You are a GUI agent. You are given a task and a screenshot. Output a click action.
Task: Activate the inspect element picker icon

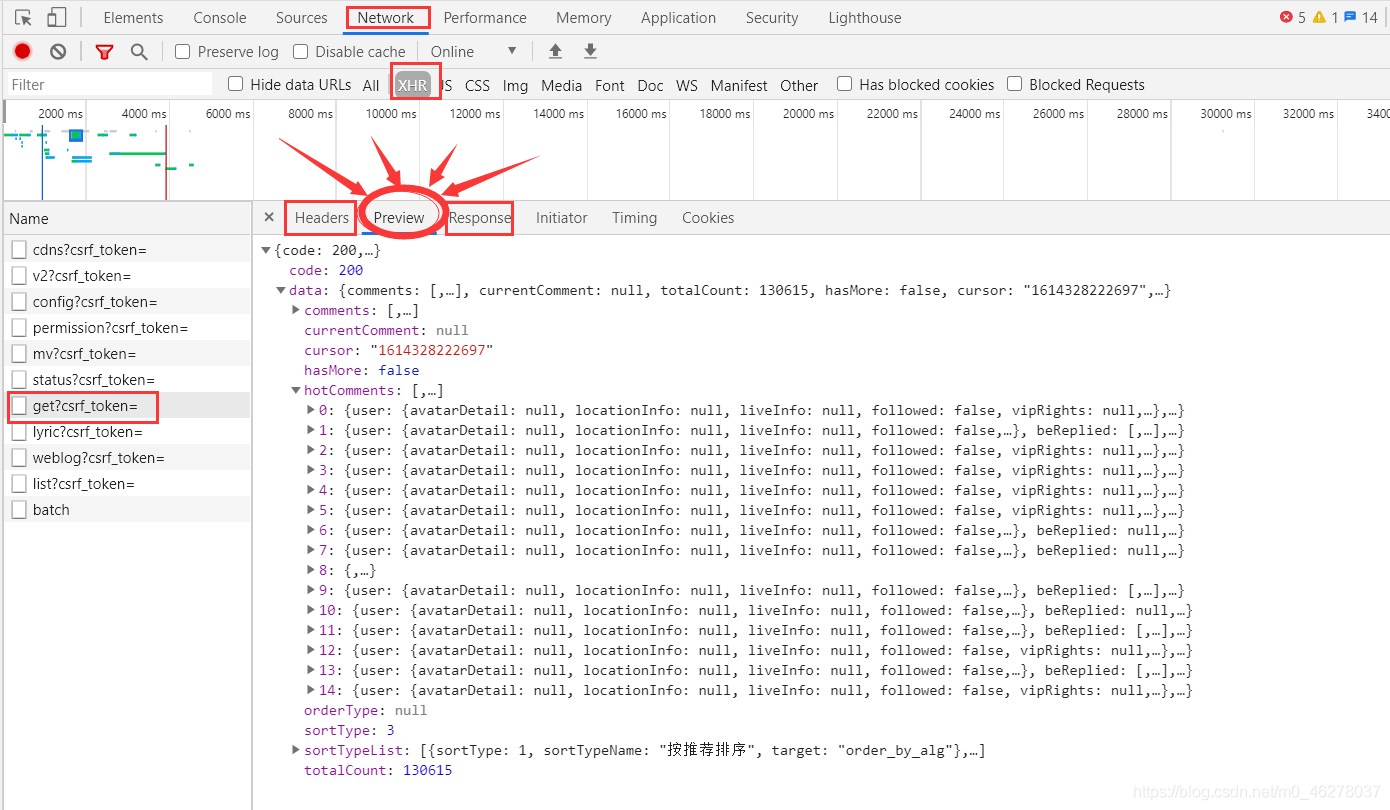[x=23, y=17]
